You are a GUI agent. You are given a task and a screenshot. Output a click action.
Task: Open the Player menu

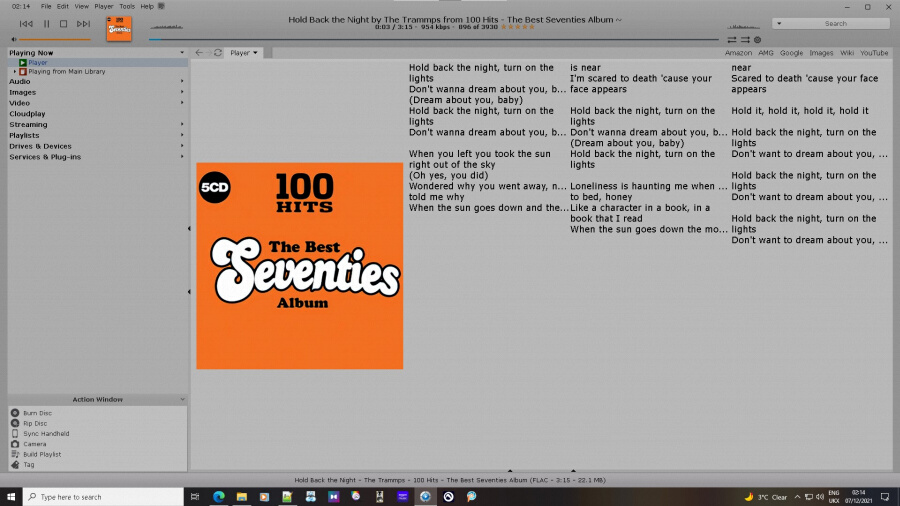(x=104, y=6)
